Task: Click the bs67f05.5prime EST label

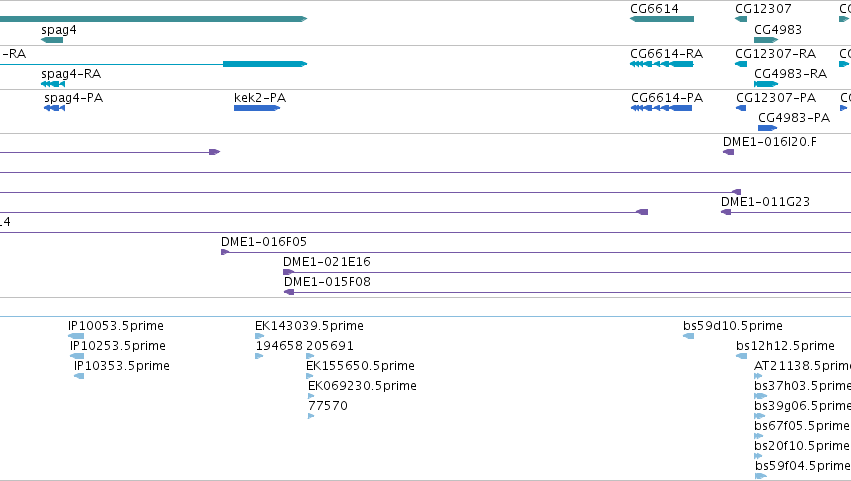Action: pyautogui.click(x=802, y=426)
